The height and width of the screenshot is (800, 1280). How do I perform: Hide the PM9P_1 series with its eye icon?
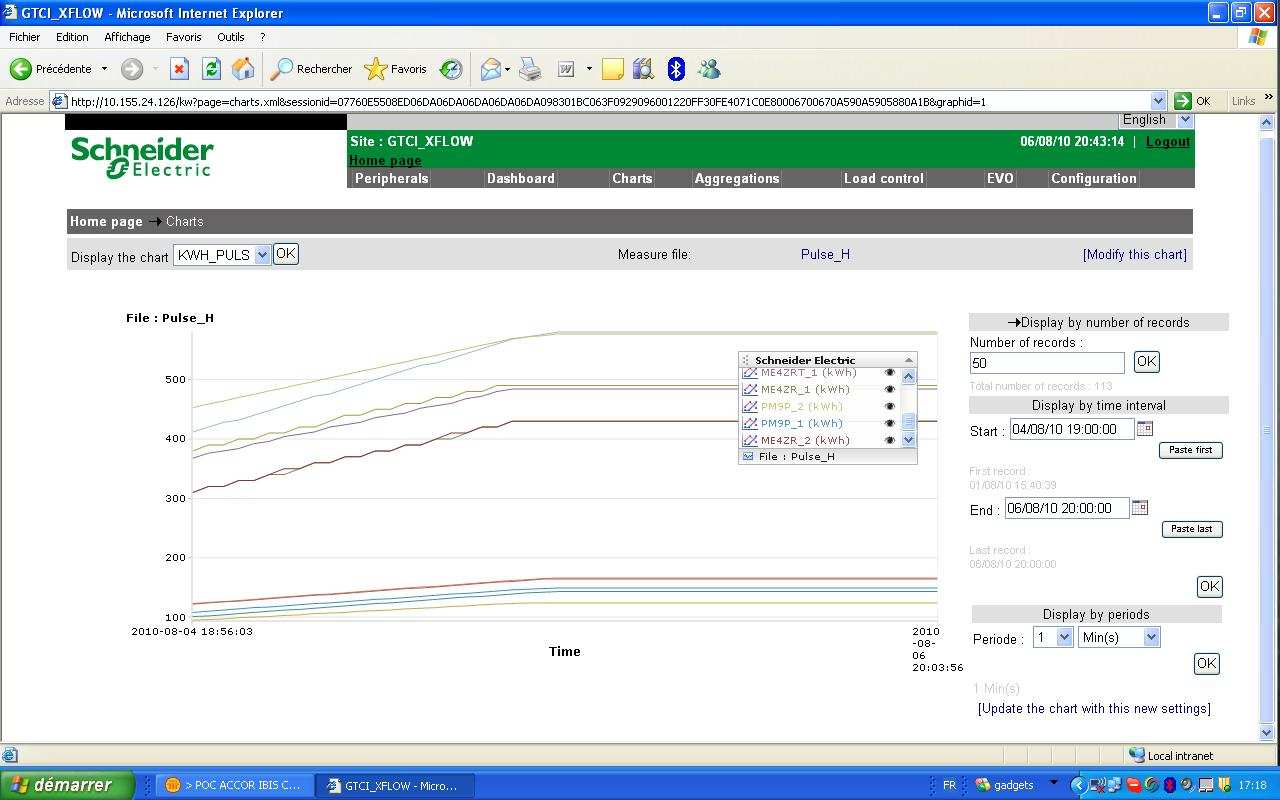coord(889,424)
